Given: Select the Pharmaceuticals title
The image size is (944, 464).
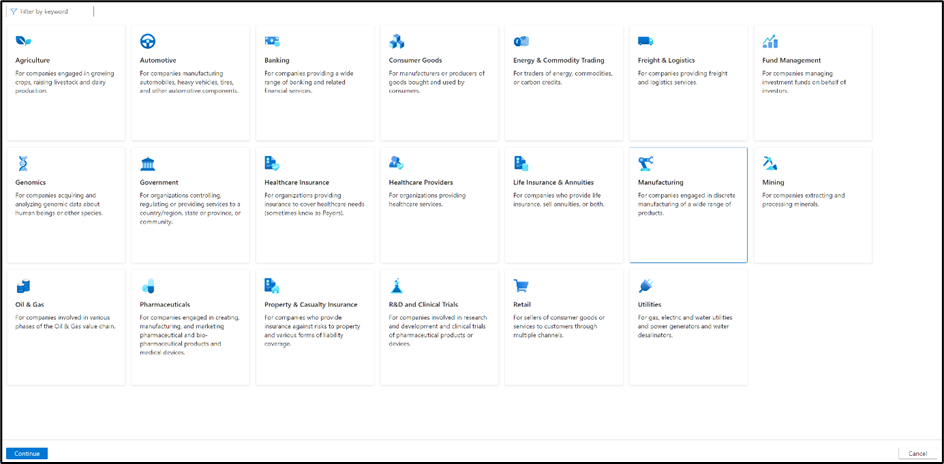Looking at the screenshot, I should click(x=164, y=305).
